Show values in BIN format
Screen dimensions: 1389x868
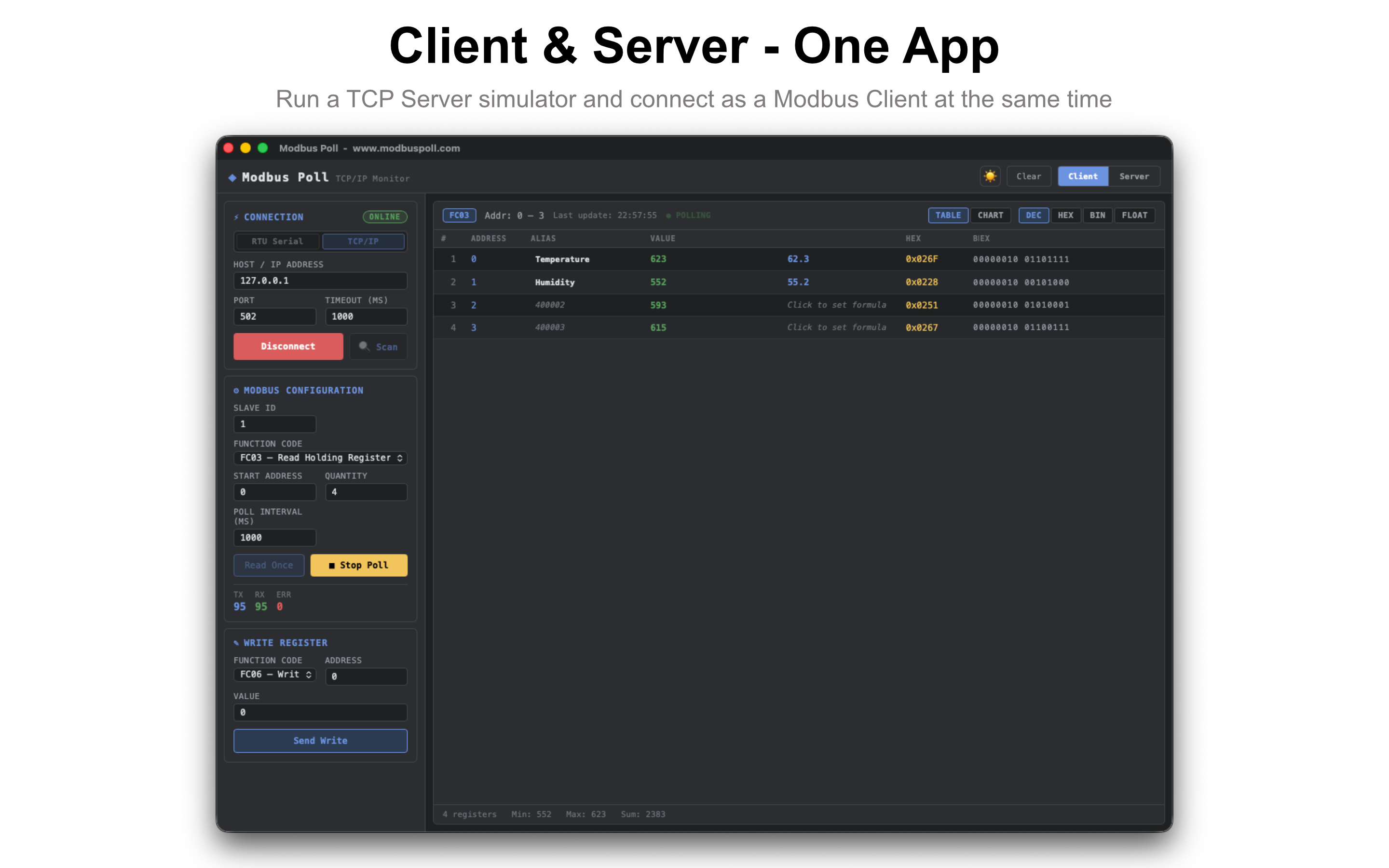click(x=1097, y=215)
